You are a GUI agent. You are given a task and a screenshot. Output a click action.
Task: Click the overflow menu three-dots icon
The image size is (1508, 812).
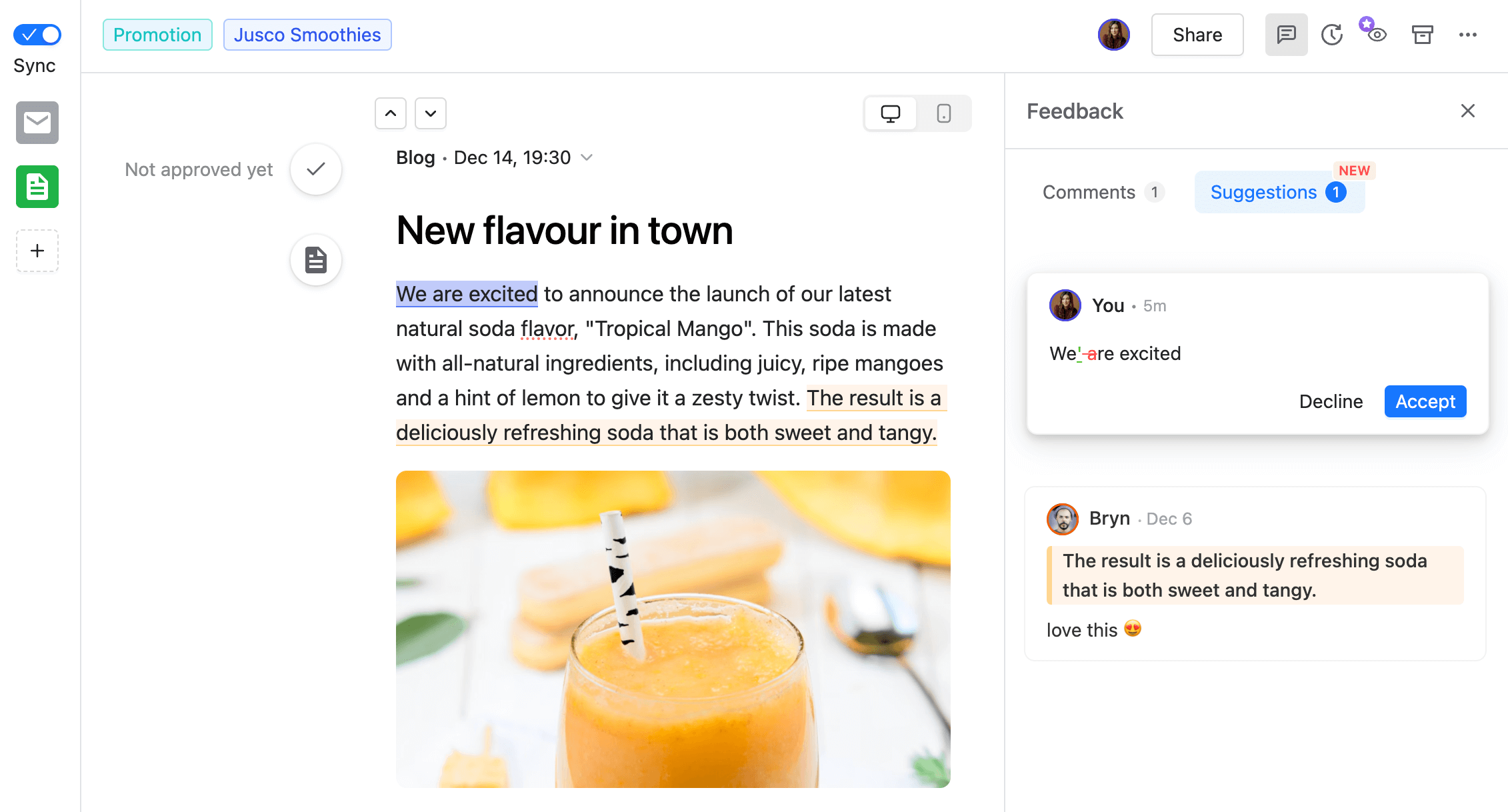click(x=1469, y=34)
